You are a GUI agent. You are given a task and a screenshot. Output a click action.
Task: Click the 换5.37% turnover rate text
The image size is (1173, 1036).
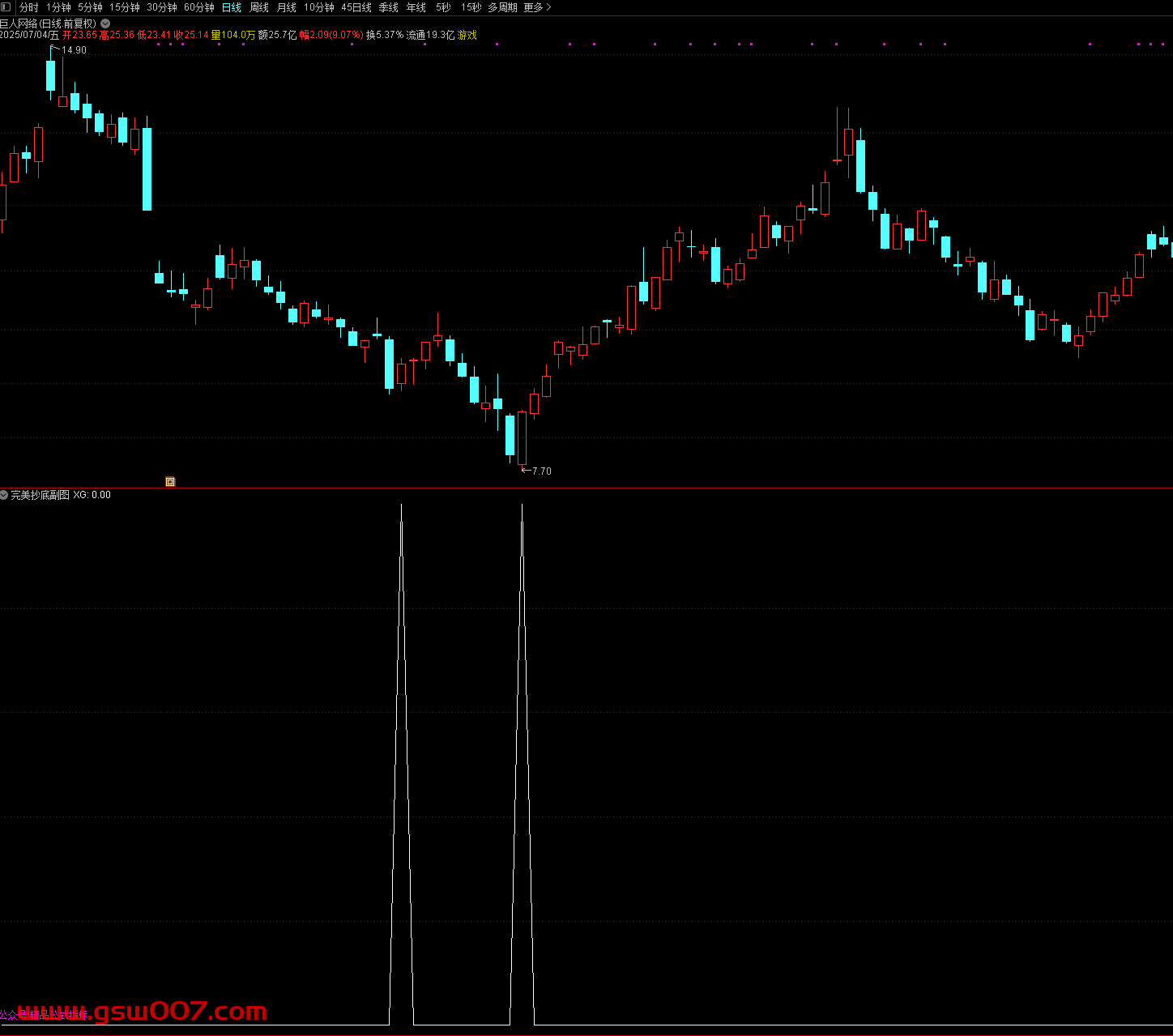coord(385,36)
